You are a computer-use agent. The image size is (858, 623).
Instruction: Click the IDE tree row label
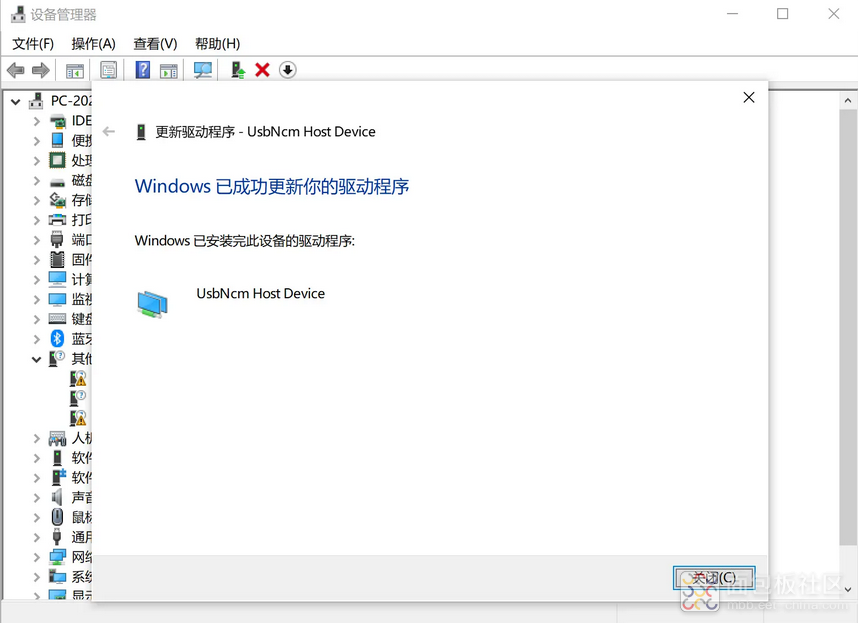pyautogui.click(x=82, y=121)
